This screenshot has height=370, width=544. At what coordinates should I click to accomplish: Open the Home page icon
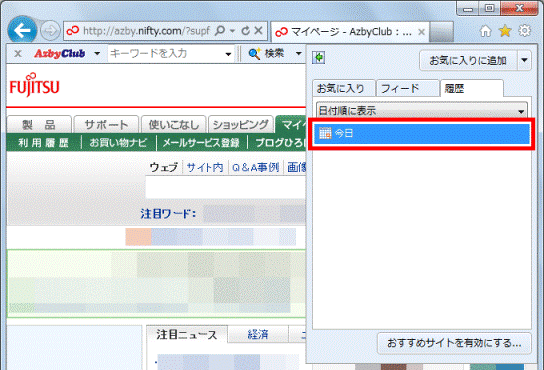point(485,31)
